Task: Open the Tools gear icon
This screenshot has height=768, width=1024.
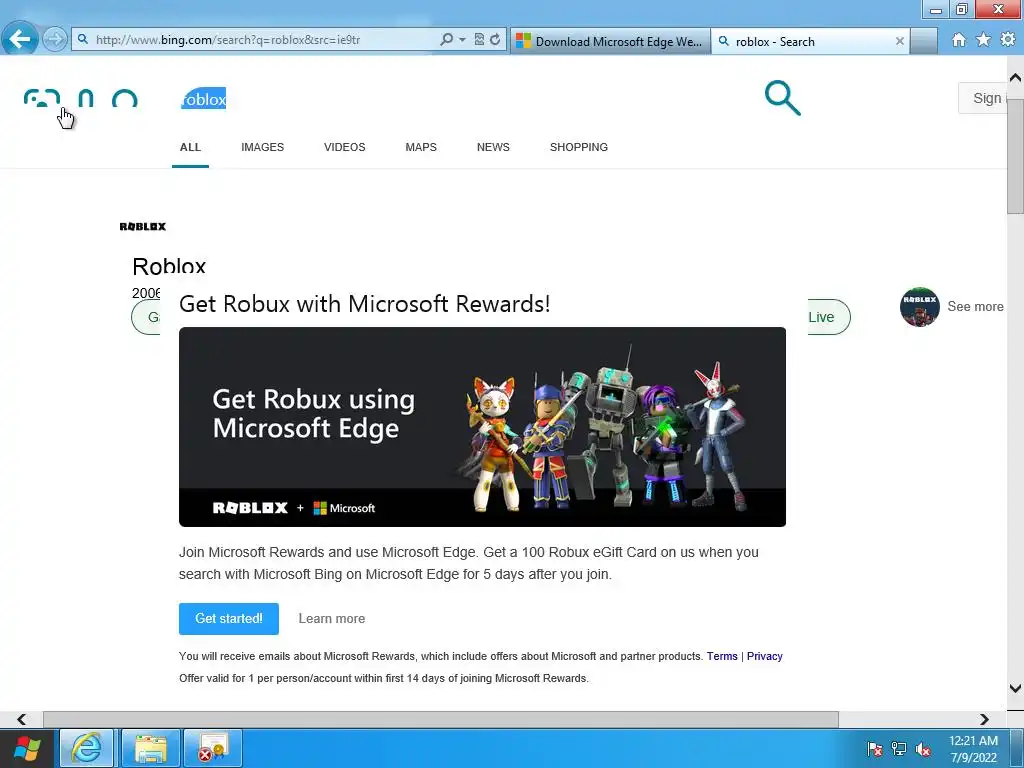Action: pos(1008,40)
